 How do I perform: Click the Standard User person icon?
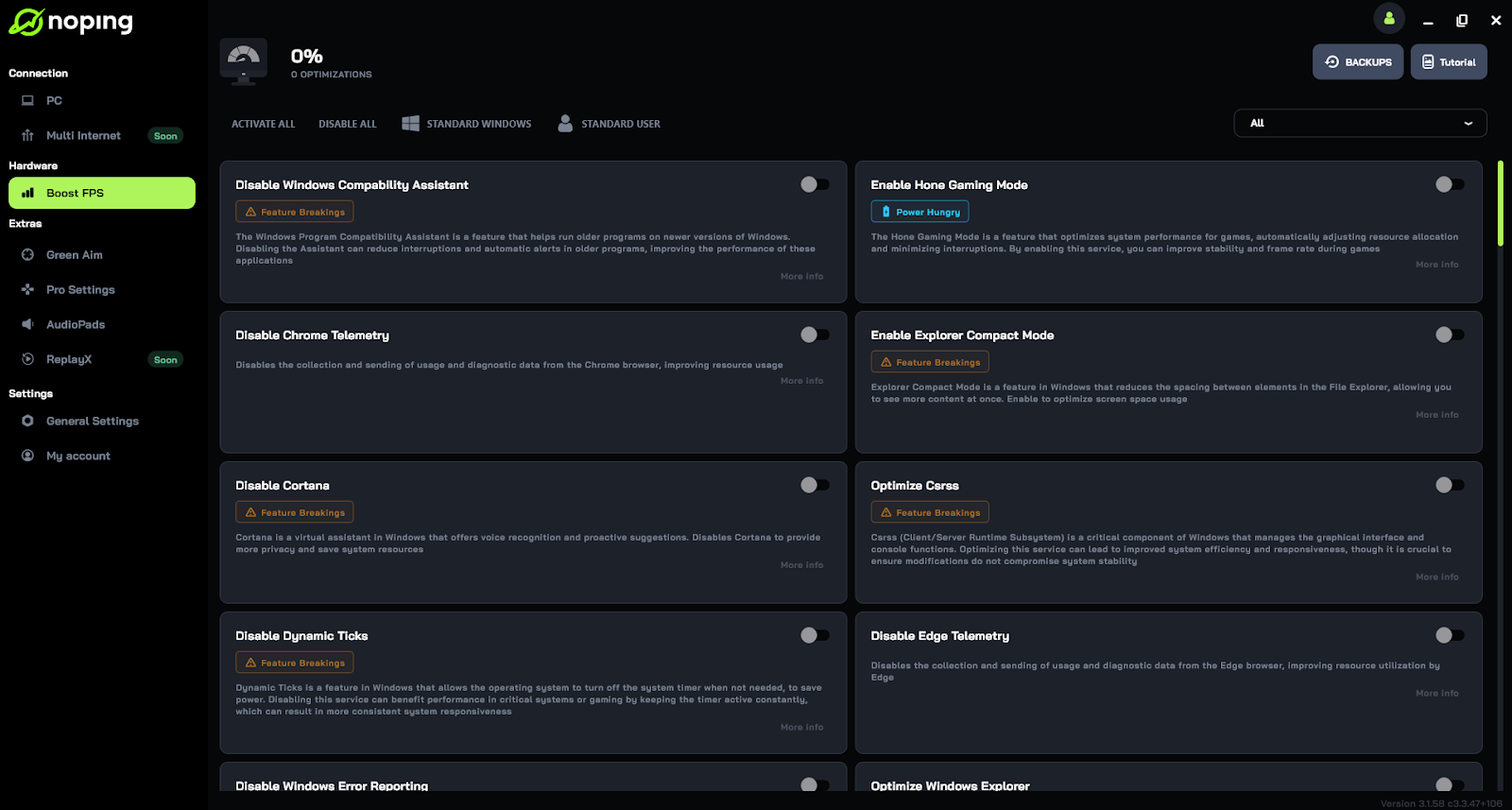[x=565, y=124]
